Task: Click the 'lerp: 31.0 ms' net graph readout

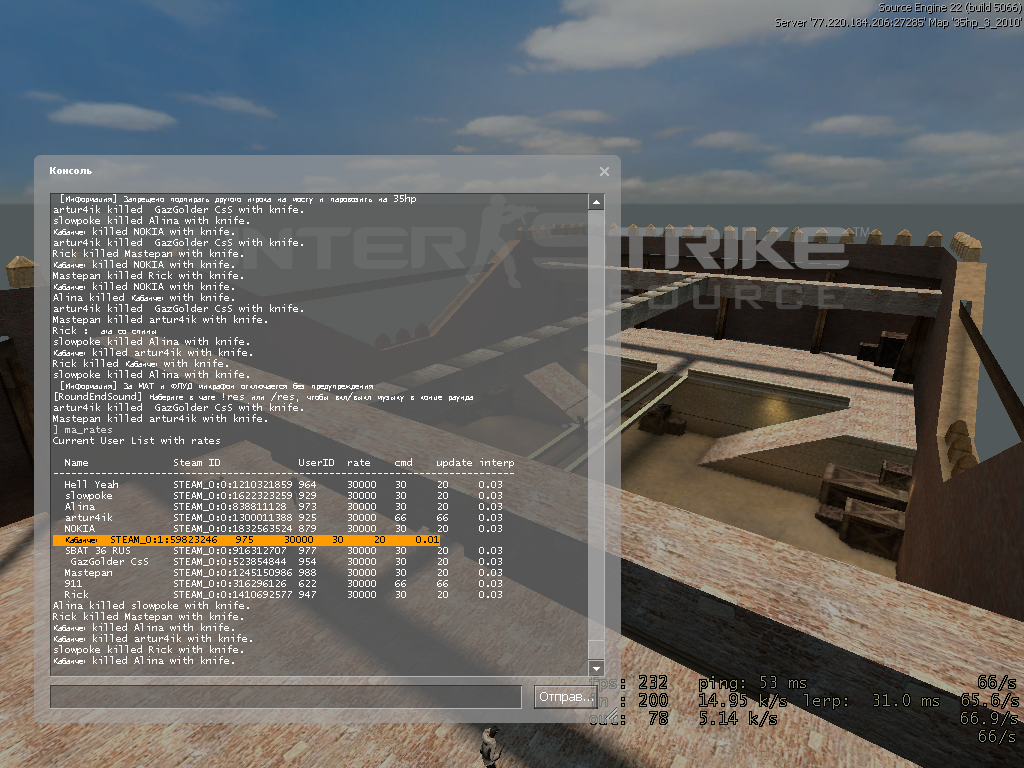Action: click(871, 701)
